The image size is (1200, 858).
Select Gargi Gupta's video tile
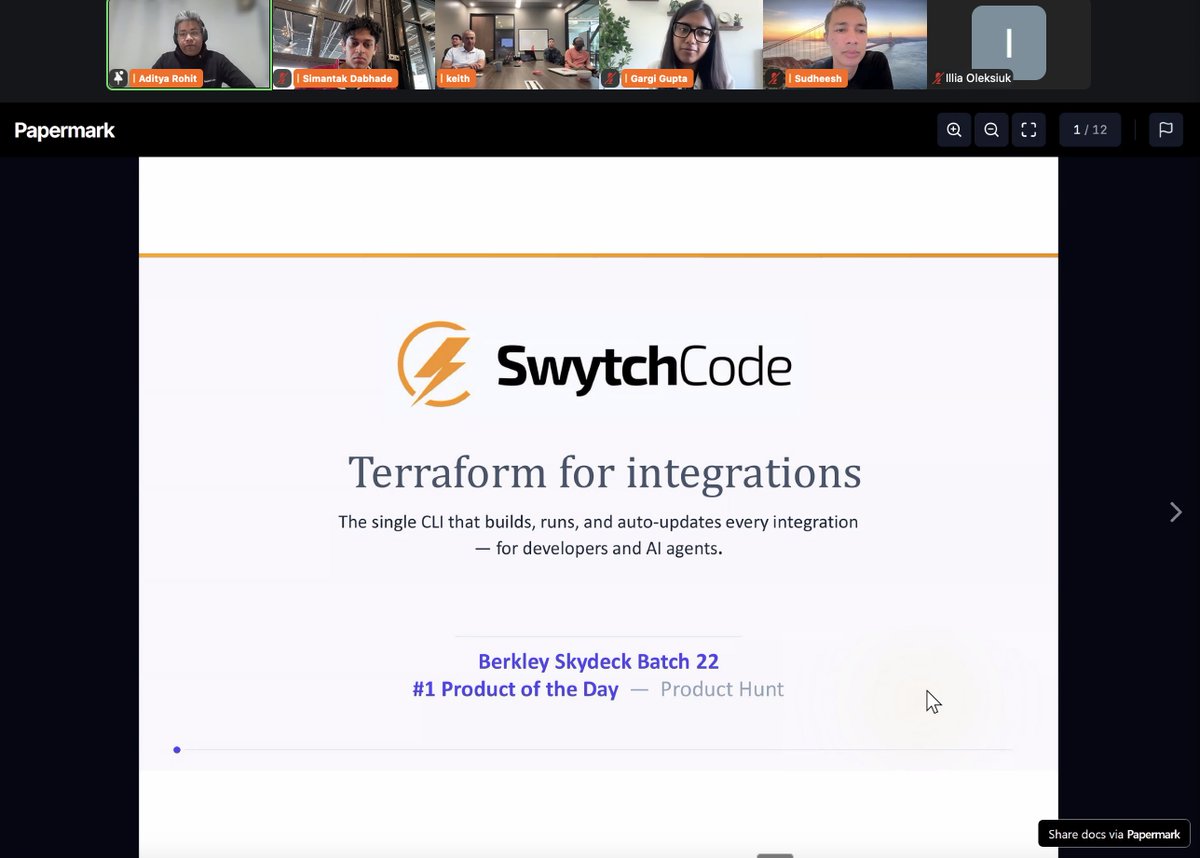pos(680,45)
